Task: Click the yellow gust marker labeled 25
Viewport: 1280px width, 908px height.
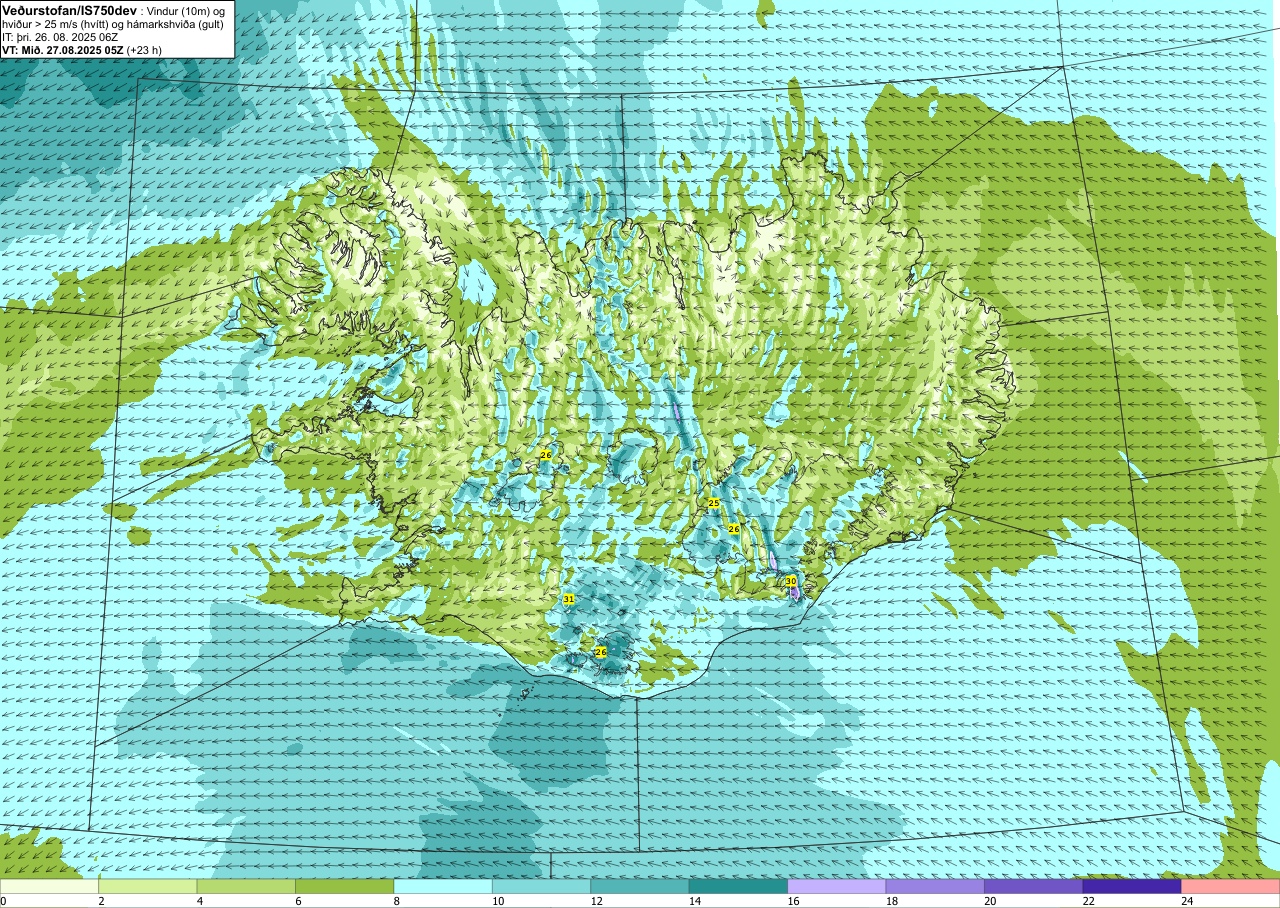Action: [713, 503]
